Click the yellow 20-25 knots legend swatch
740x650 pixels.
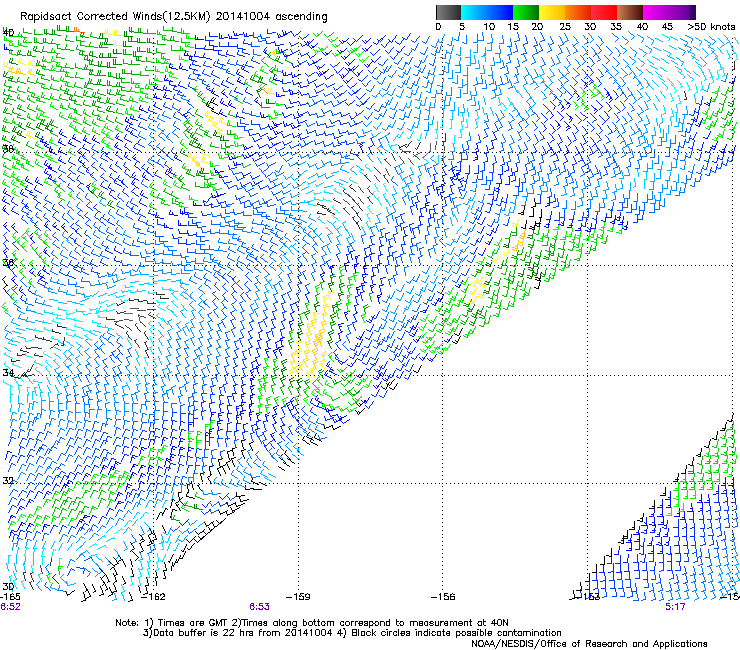[x=552, y=12]
